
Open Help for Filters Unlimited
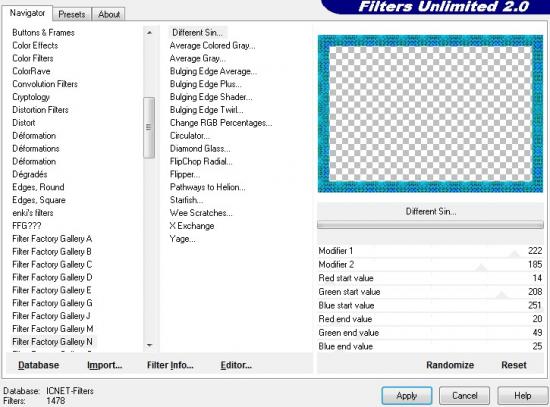point(522,396)
